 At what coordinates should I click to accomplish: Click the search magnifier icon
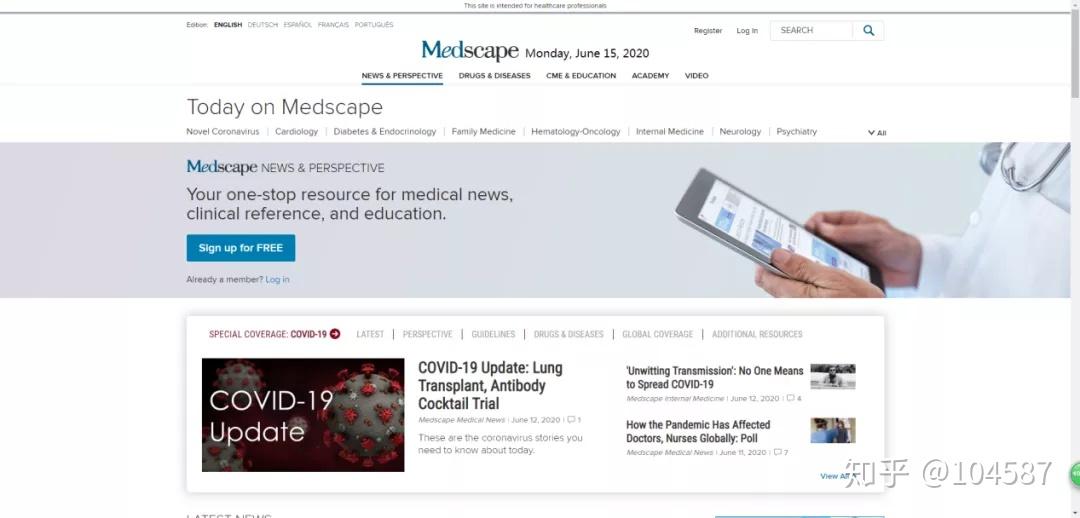click(868, 30)
